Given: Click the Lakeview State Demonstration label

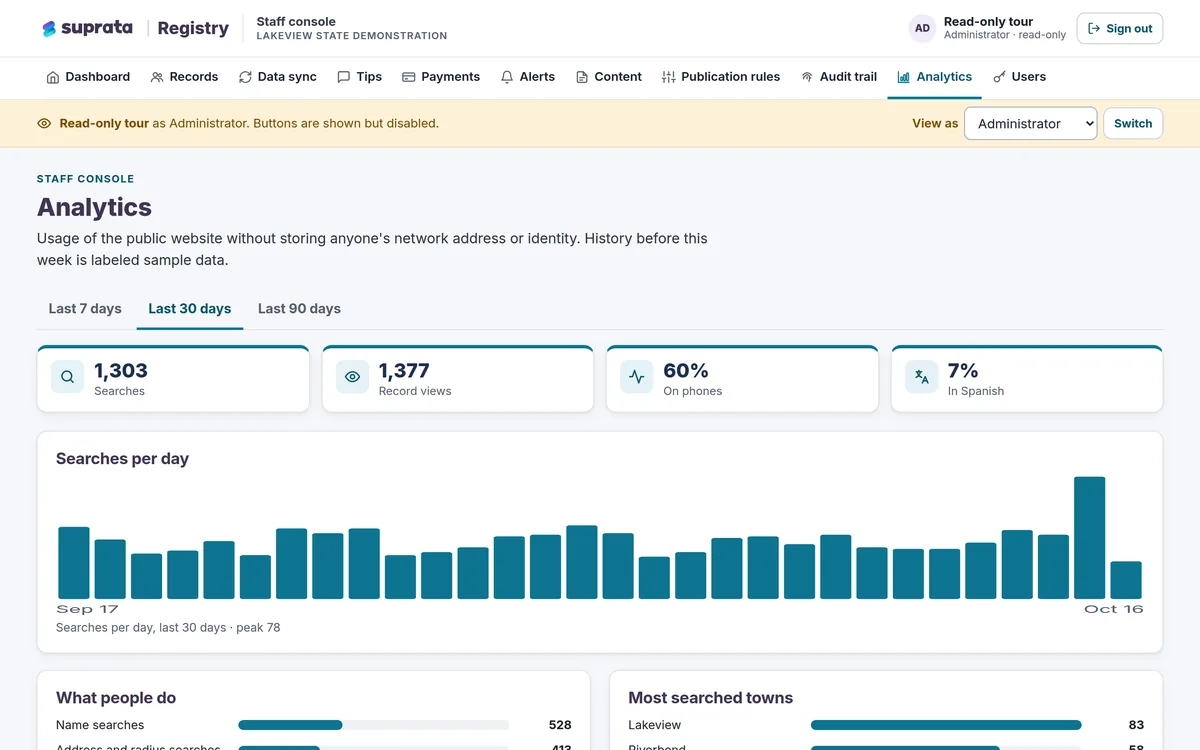Looking at the screenshot, I should [352, 36].
